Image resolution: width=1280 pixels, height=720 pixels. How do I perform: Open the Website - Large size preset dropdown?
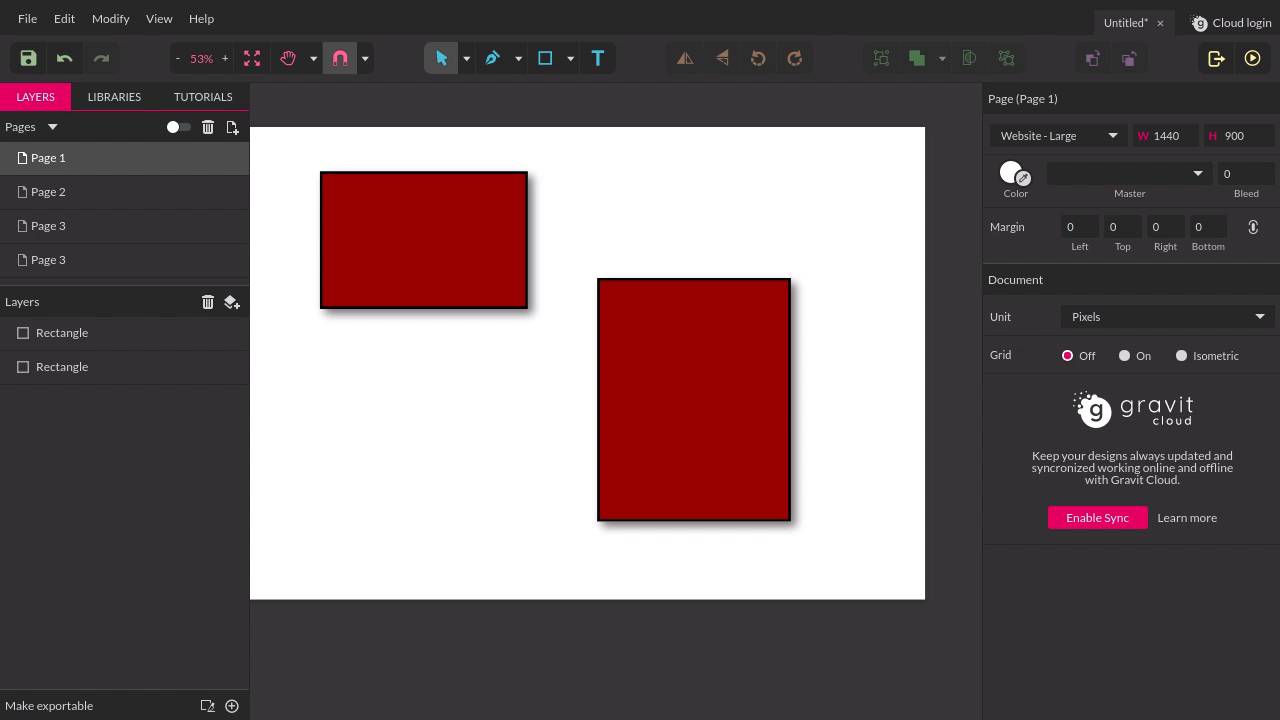pyautogui.click(x=1058, y=136)
